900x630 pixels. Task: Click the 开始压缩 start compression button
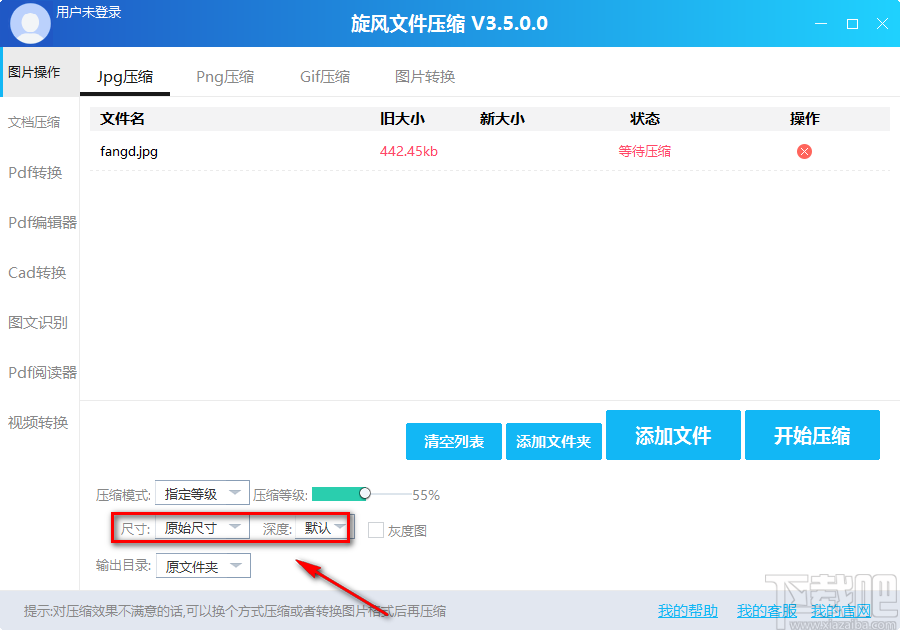(812, 435)
